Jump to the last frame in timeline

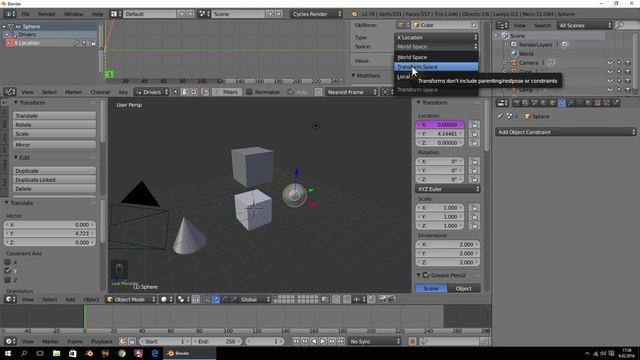pos(341,341)
